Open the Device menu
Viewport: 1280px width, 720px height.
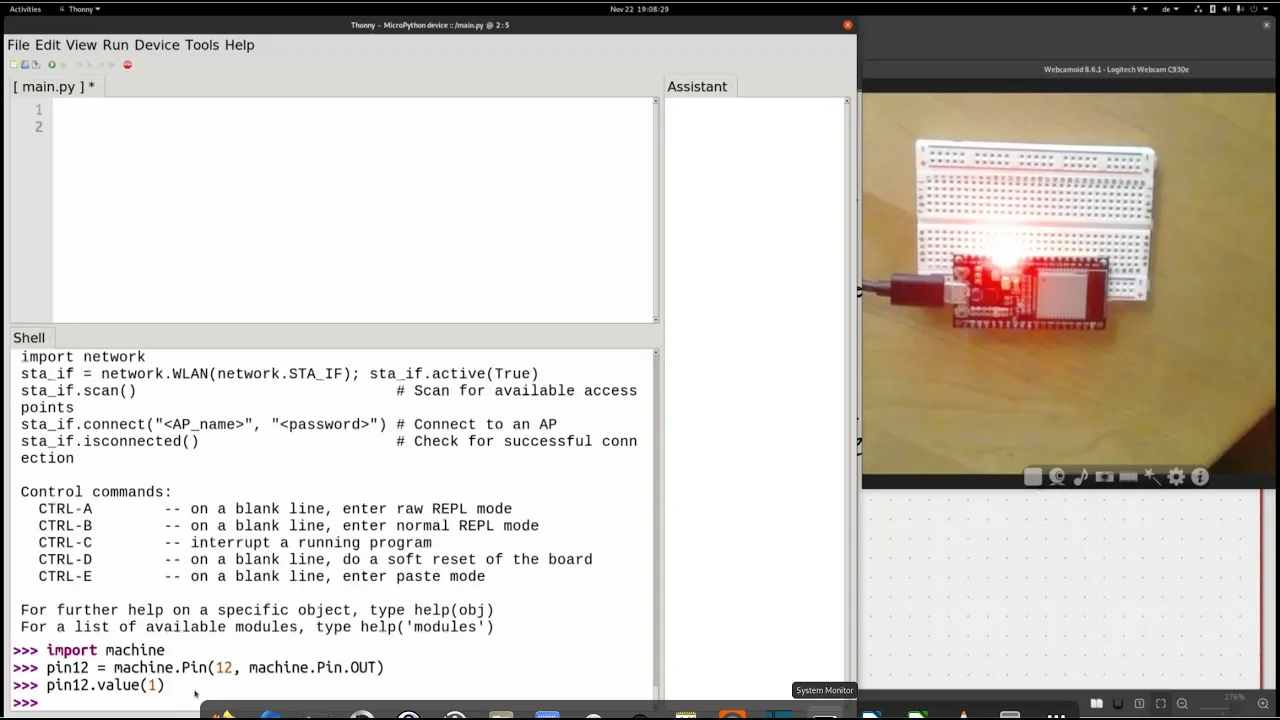click(157, 45)
